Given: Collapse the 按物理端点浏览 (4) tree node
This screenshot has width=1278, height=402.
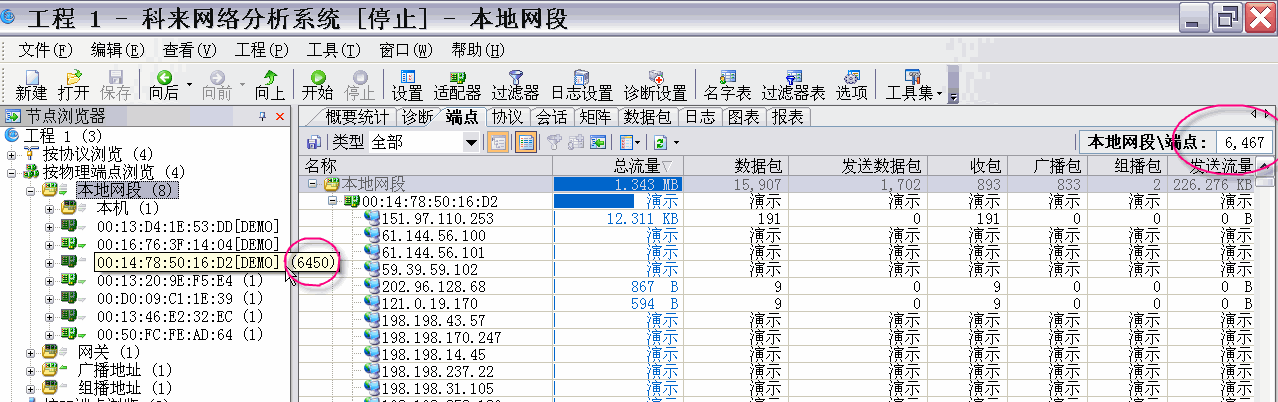Looking at the screenshot, I should click(11, 172).
